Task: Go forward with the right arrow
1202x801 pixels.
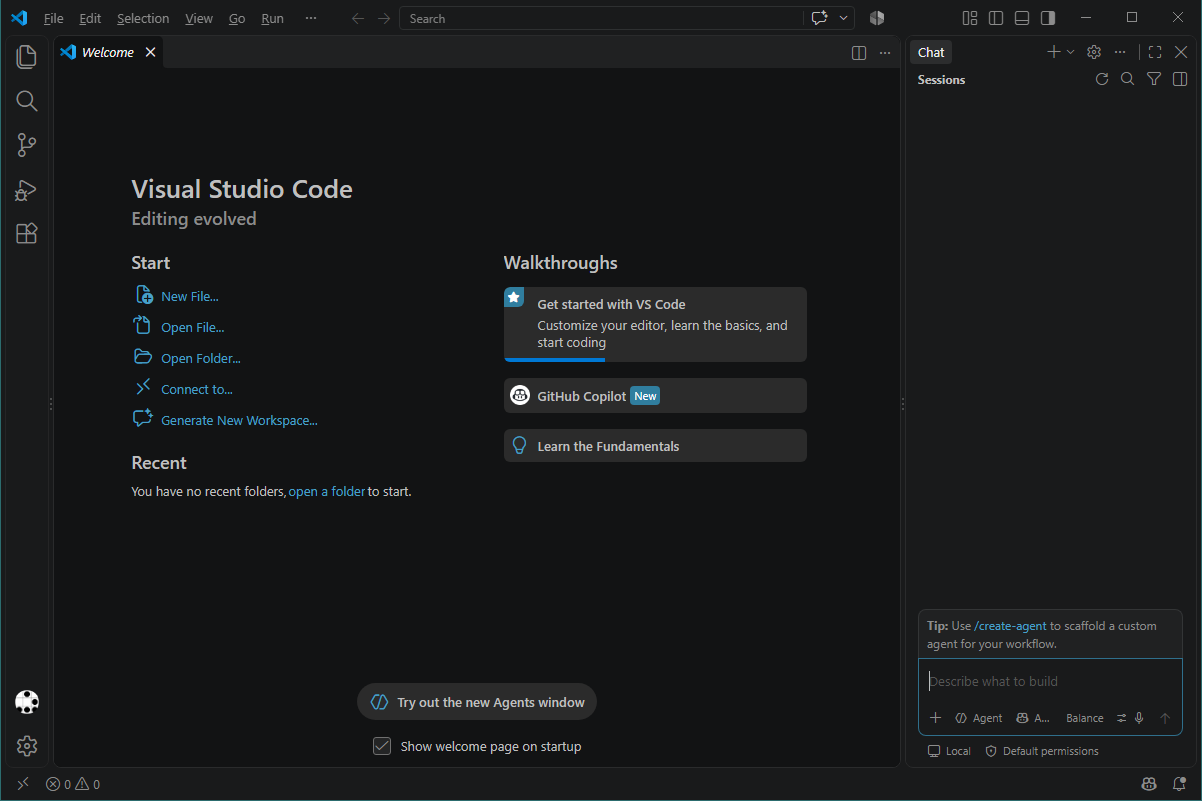Action: tap(384, 18)
